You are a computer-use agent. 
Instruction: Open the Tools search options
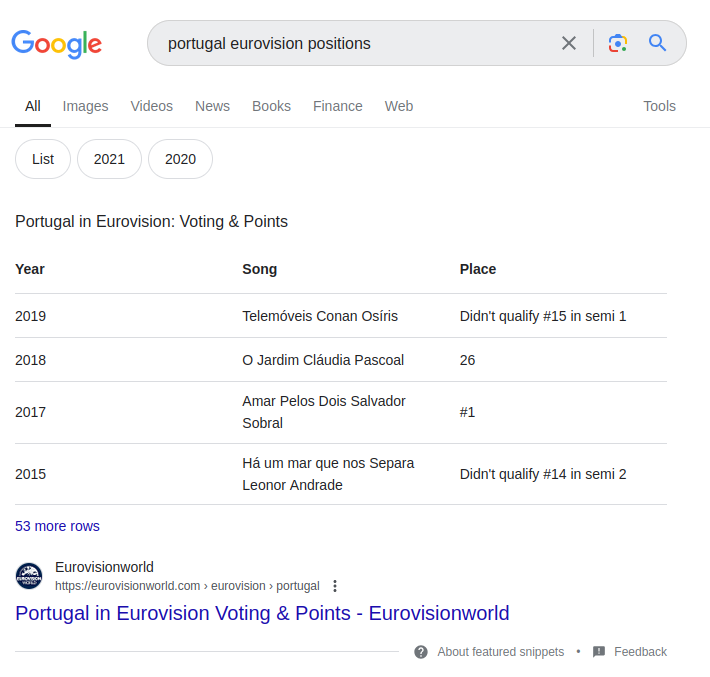click(659, 106)
